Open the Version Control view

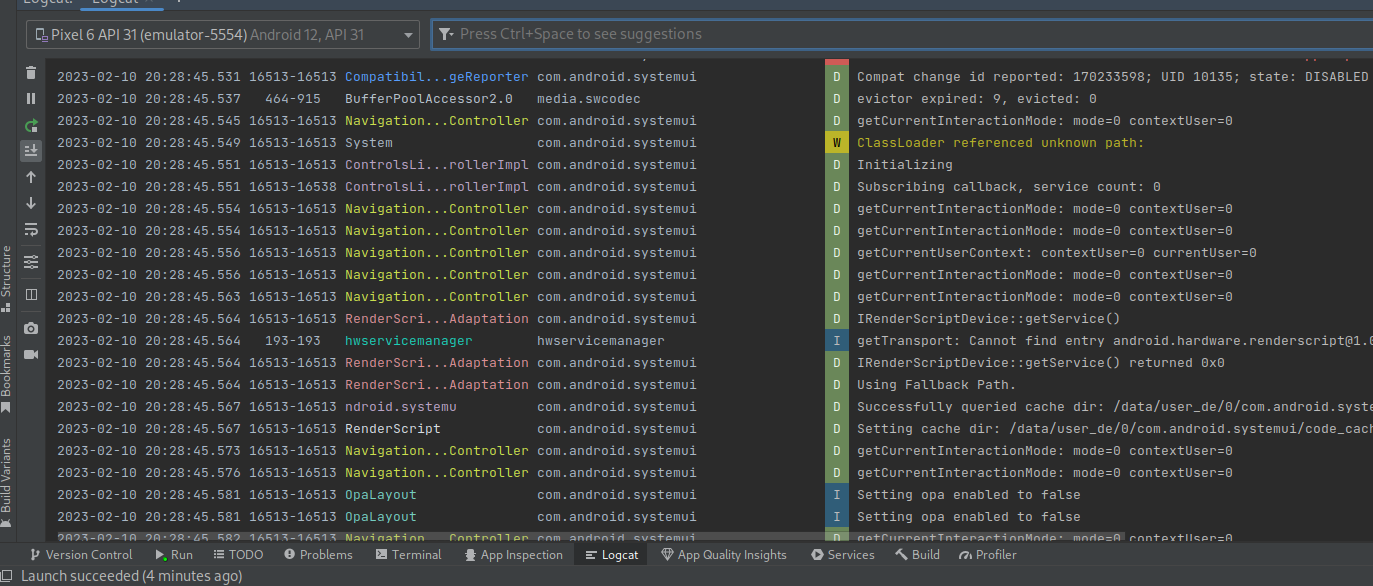[x=80, y=554]
